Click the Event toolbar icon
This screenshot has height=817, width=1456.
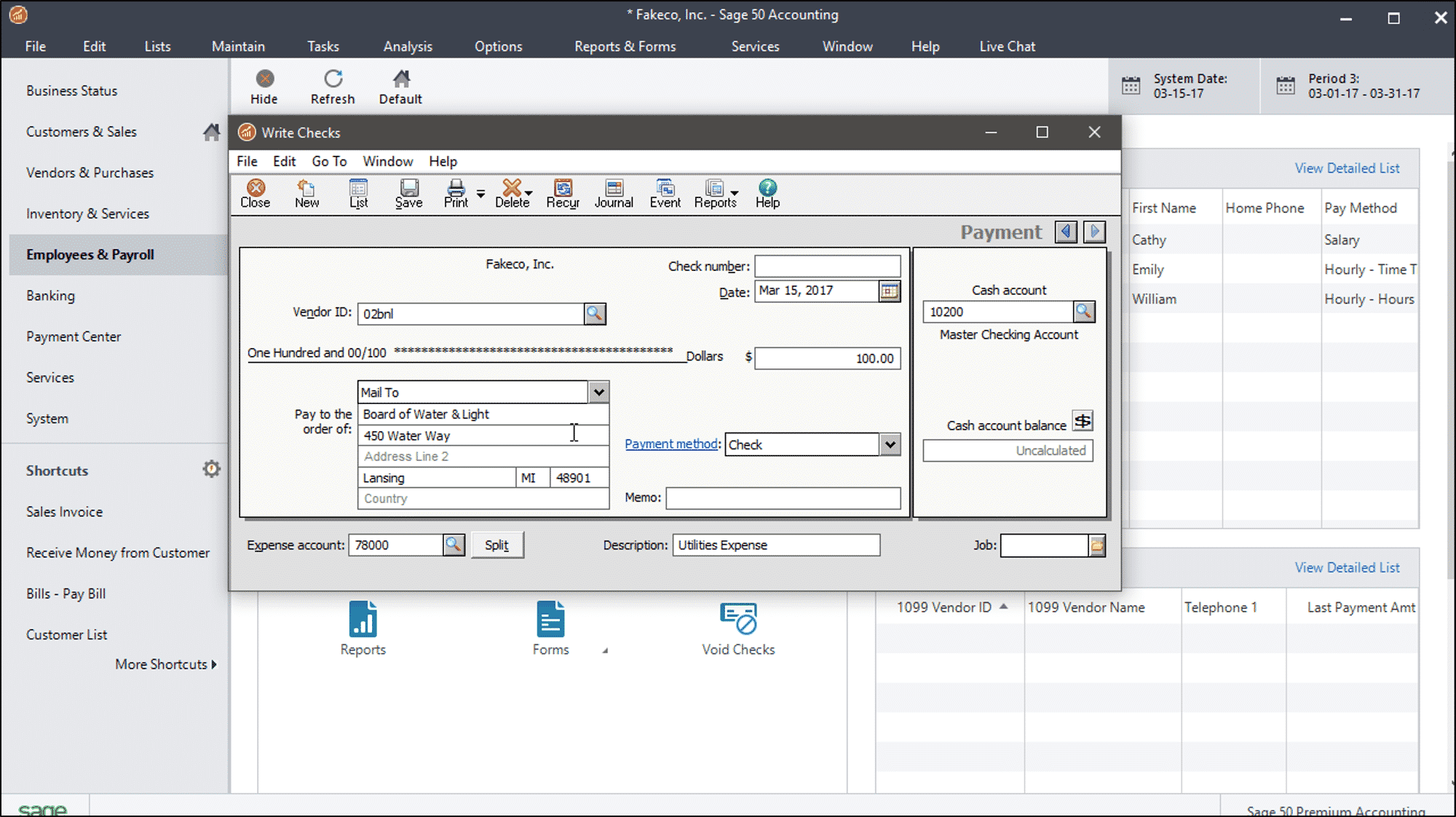click(x=665, y=194)
